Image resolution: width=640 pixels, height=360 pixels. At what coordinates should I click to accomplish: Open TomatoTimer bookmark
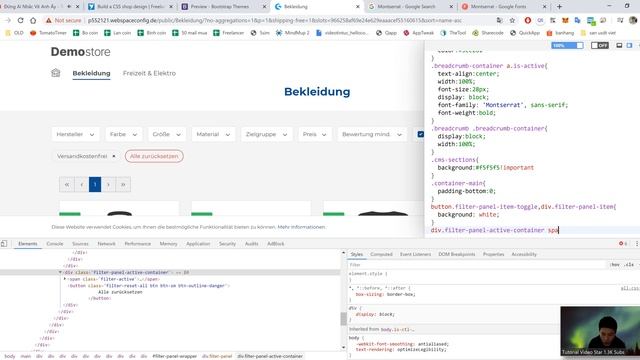[x=48, y=33]
